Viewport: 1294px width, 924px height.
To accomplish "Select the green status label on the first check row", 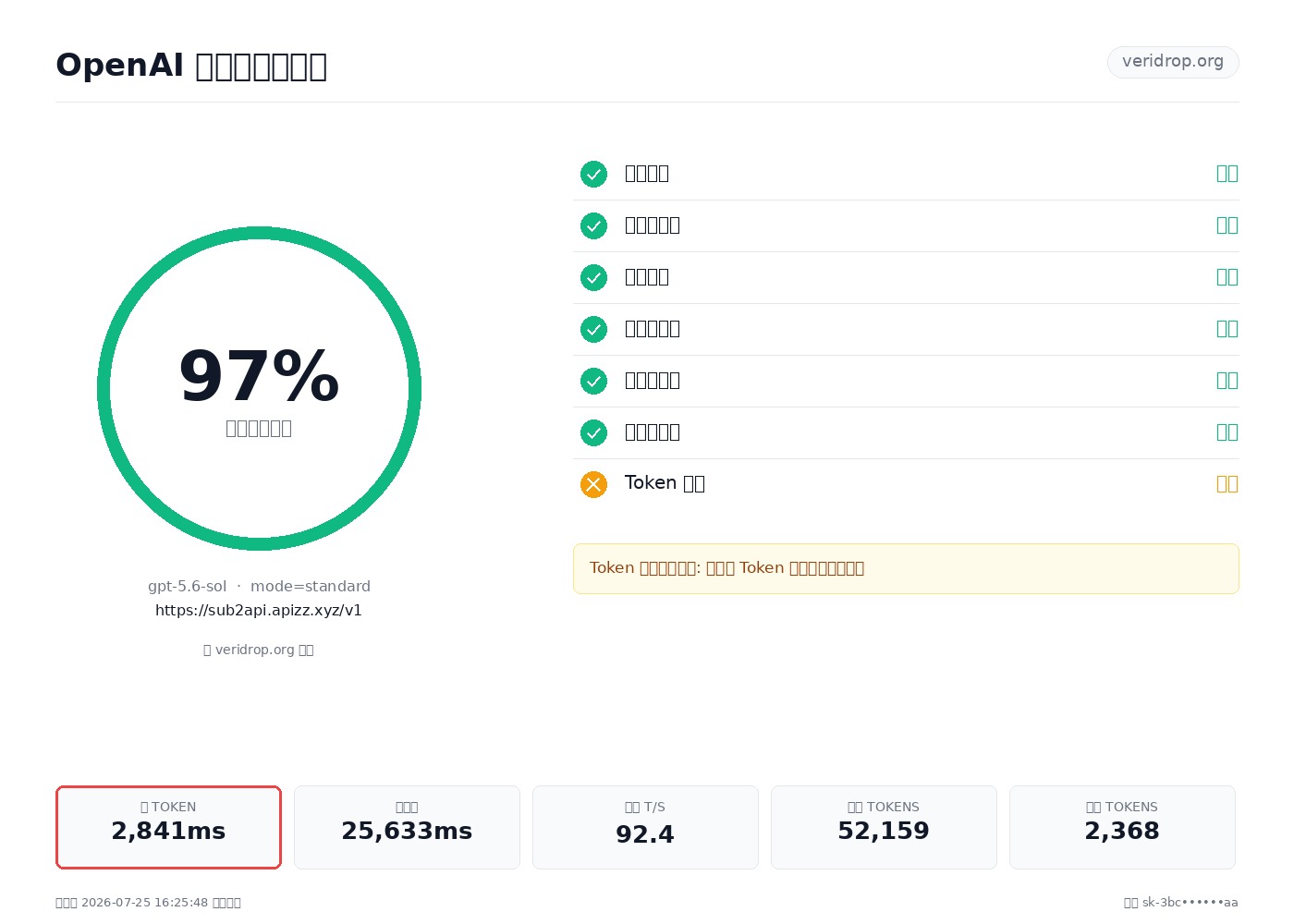I will (1227, 174).
